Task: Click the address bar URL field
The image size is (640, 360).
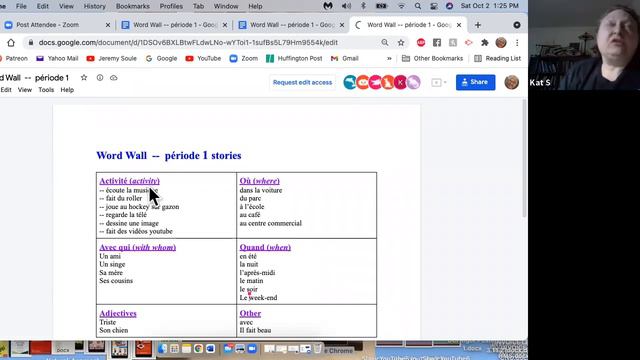Action: point(188,42)
